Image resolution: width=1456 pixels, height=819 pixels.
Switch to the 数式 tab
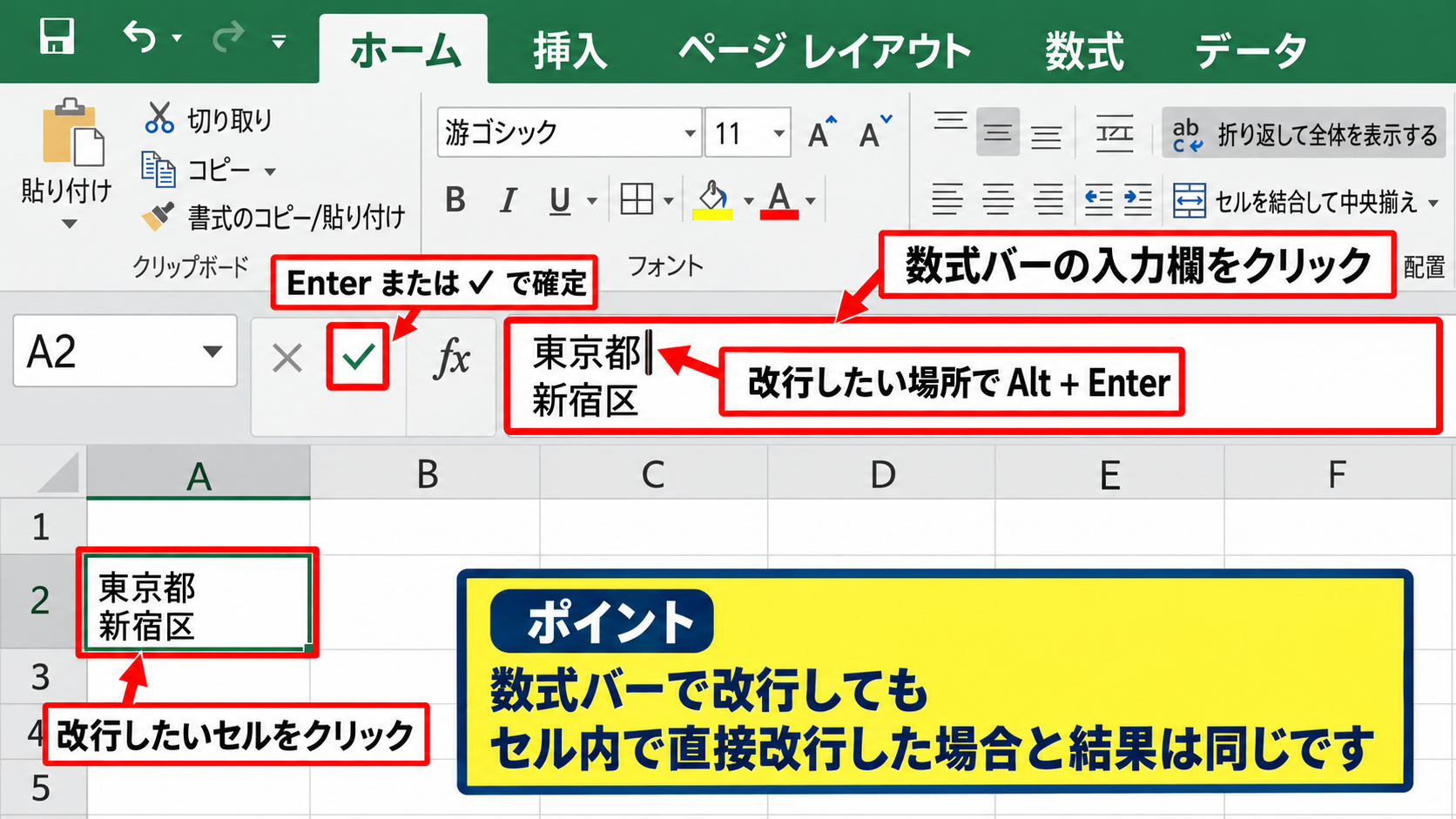pos(1084,50)
